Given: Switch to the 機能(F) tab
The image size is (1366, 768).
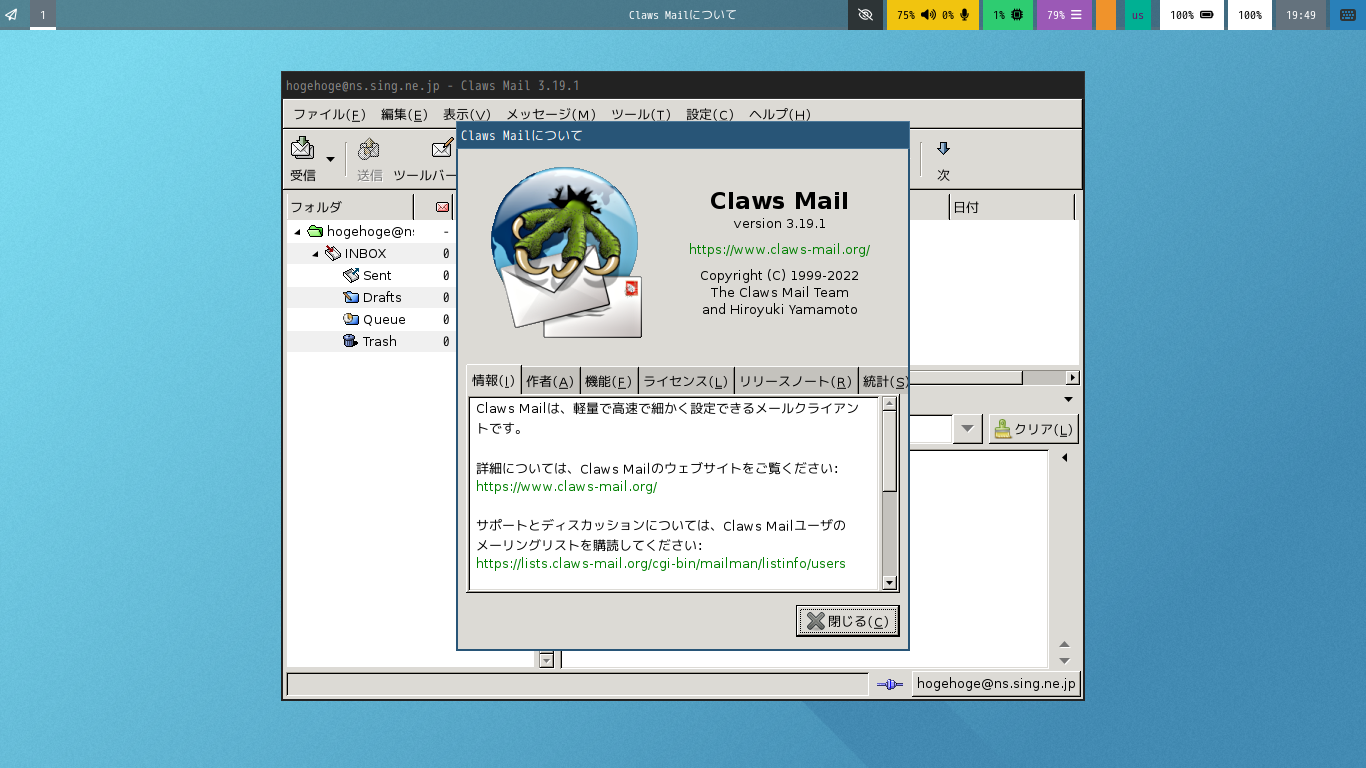Looking at the screenshot, I should point(609,381).
